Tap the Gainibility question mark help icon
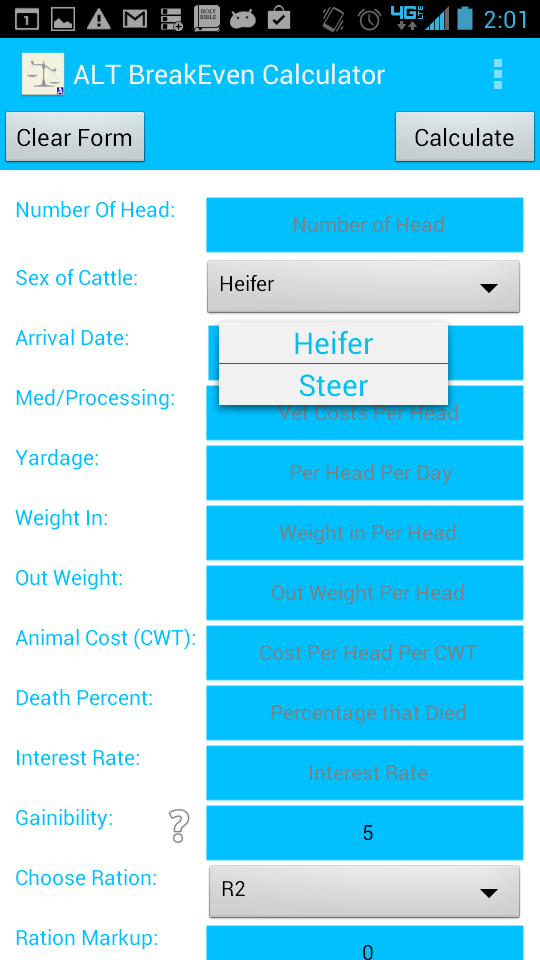 (179, 826)
